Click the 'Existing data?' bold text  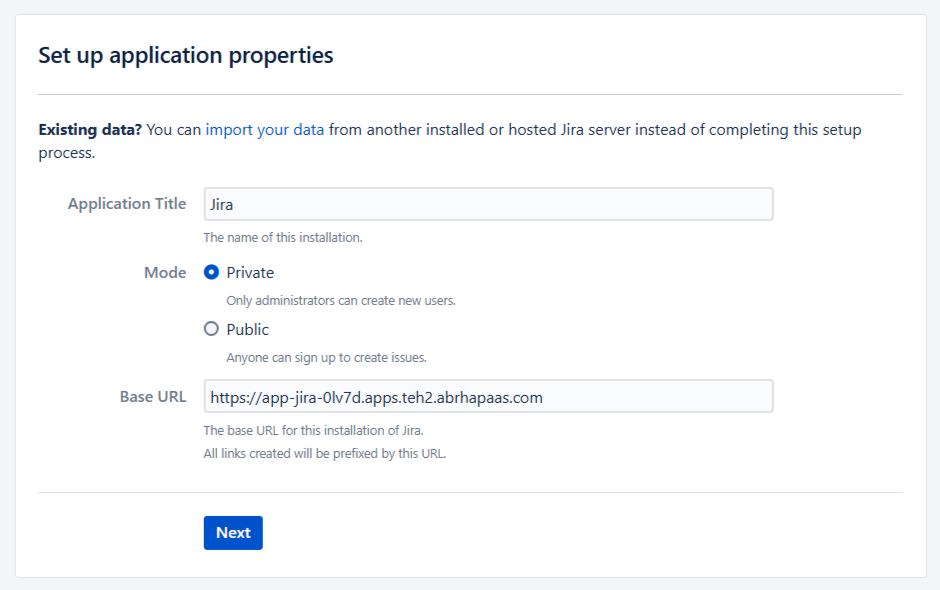[x=90, y=130]
